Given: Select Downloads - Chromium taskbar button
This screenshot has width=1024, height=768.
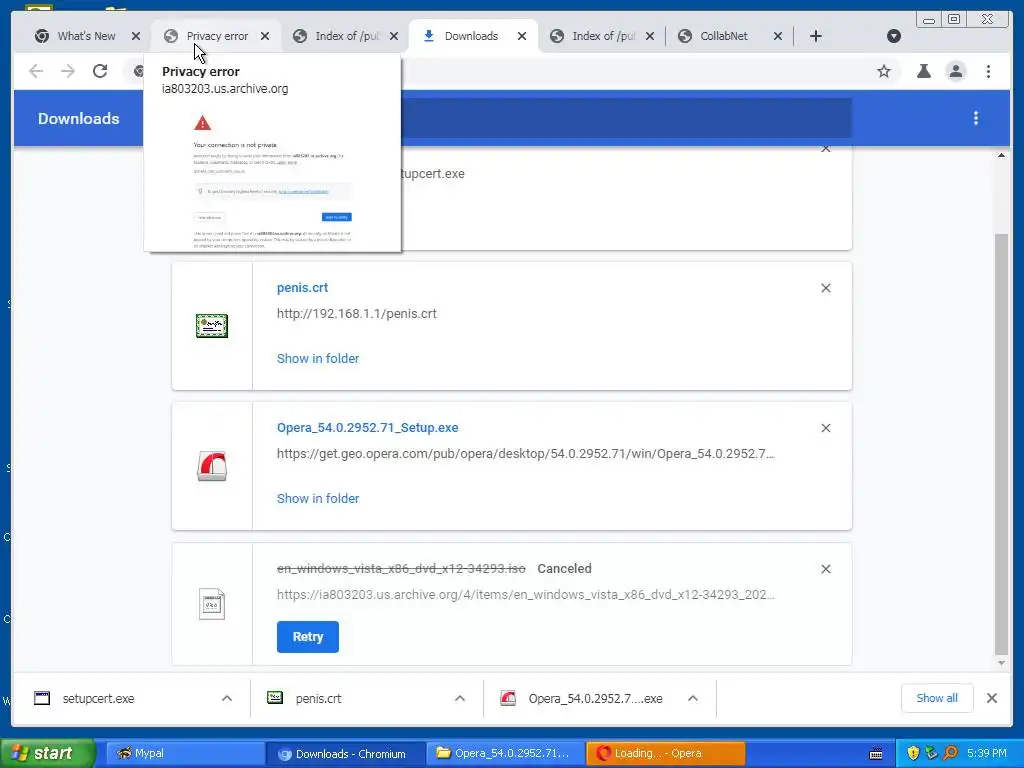Looking at the screenshot, I should (345, 754).
